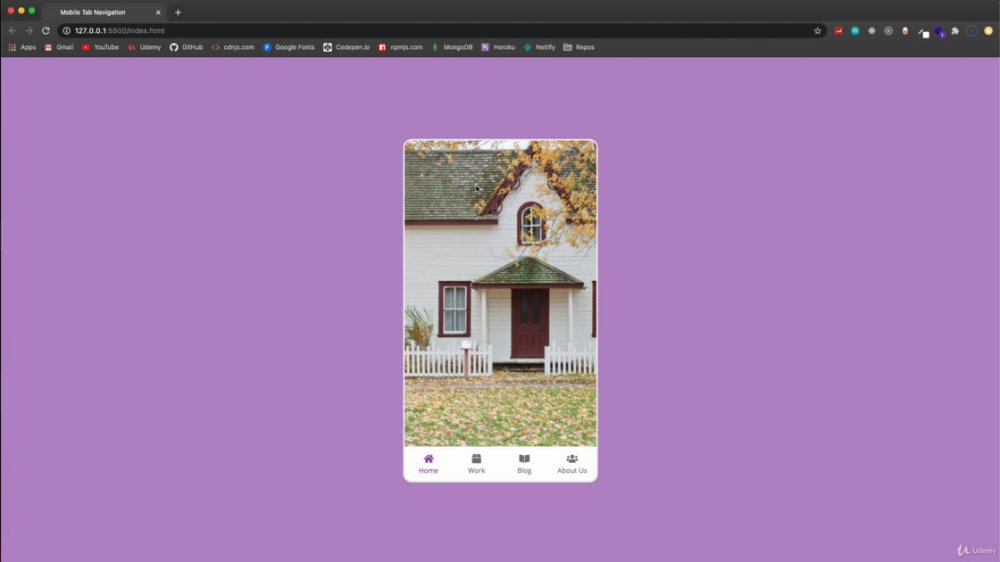Screen dimensions: 1000x562
Task: Open the YouTube bookmark
Action: coord(100,47)
